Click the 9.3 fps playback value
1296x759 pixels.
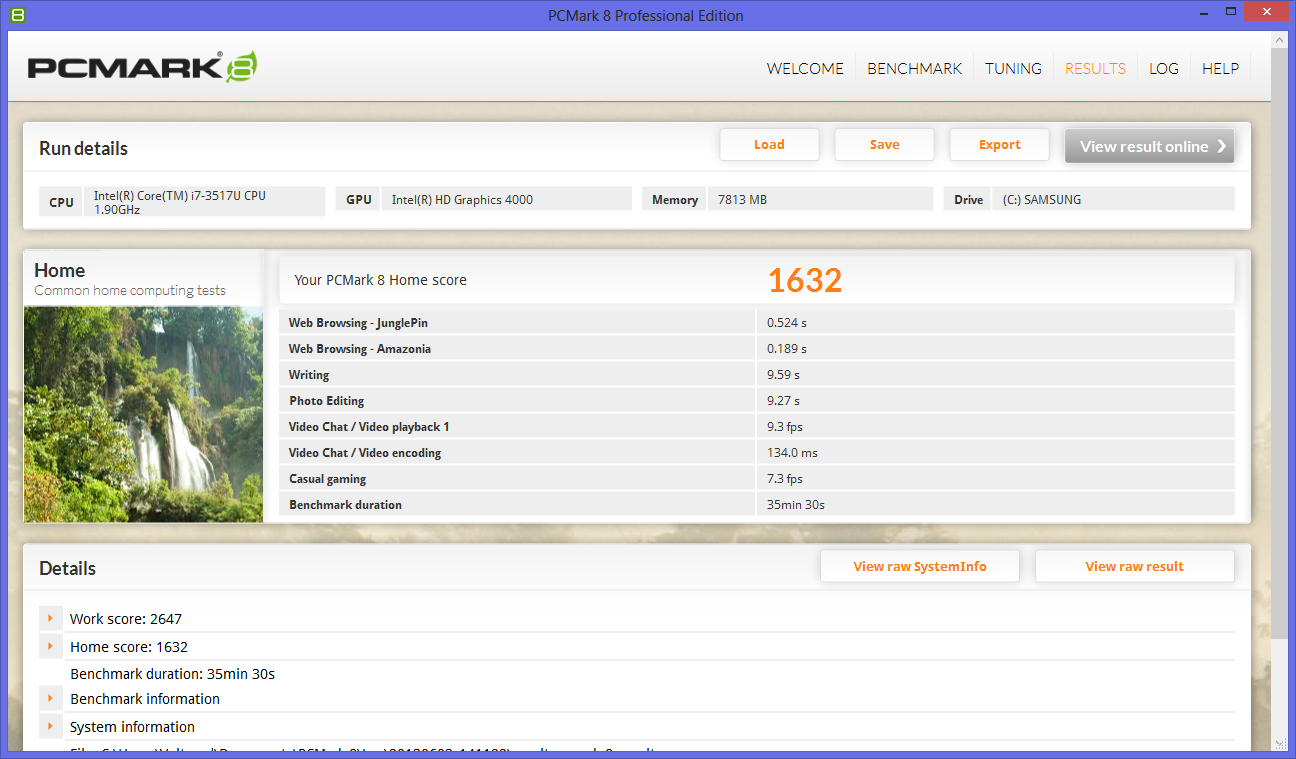pos(783,426)
